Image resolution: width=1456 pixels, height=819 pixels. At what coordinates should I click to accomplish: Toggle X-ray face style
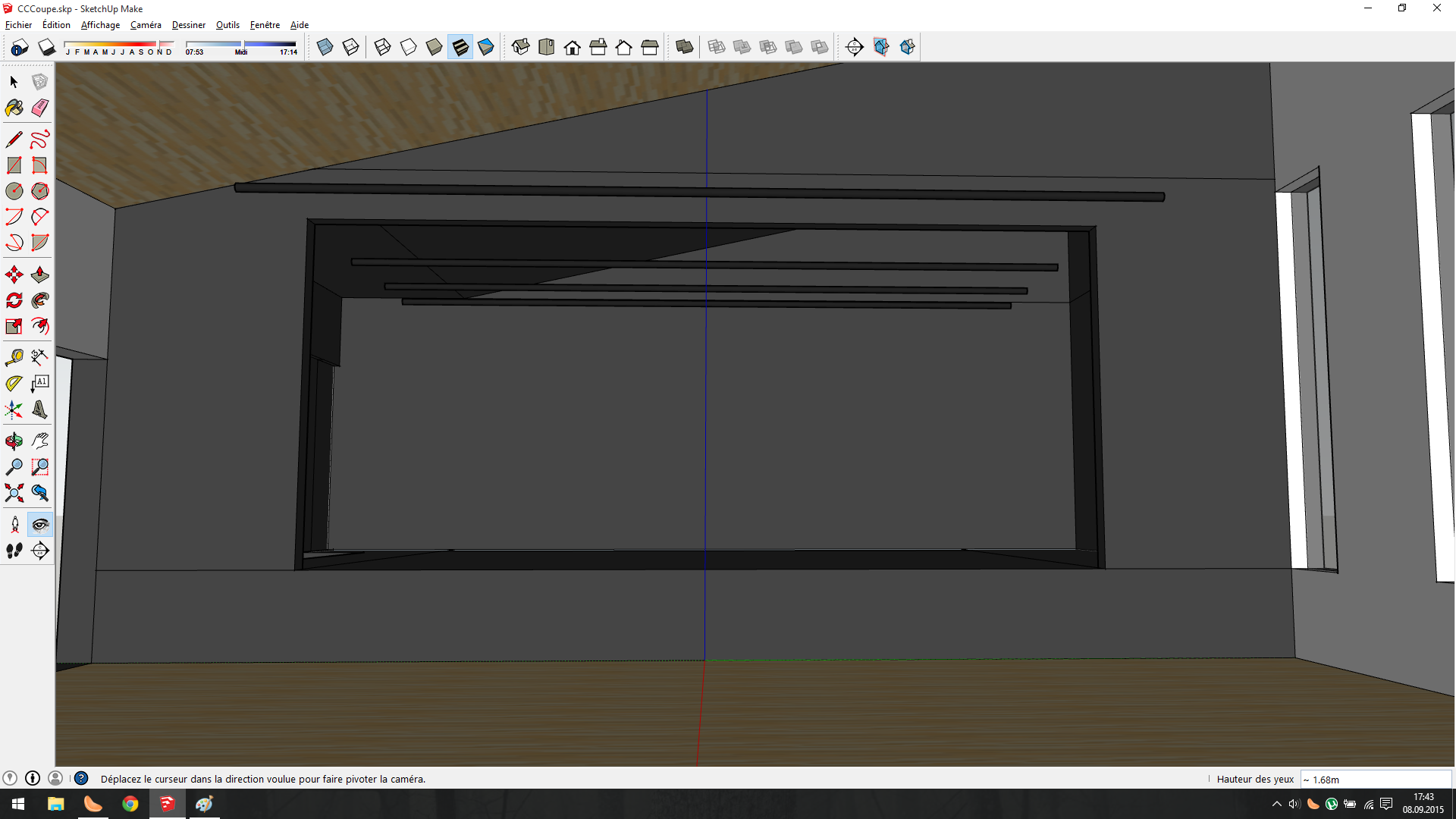click(x=325, y=47)
